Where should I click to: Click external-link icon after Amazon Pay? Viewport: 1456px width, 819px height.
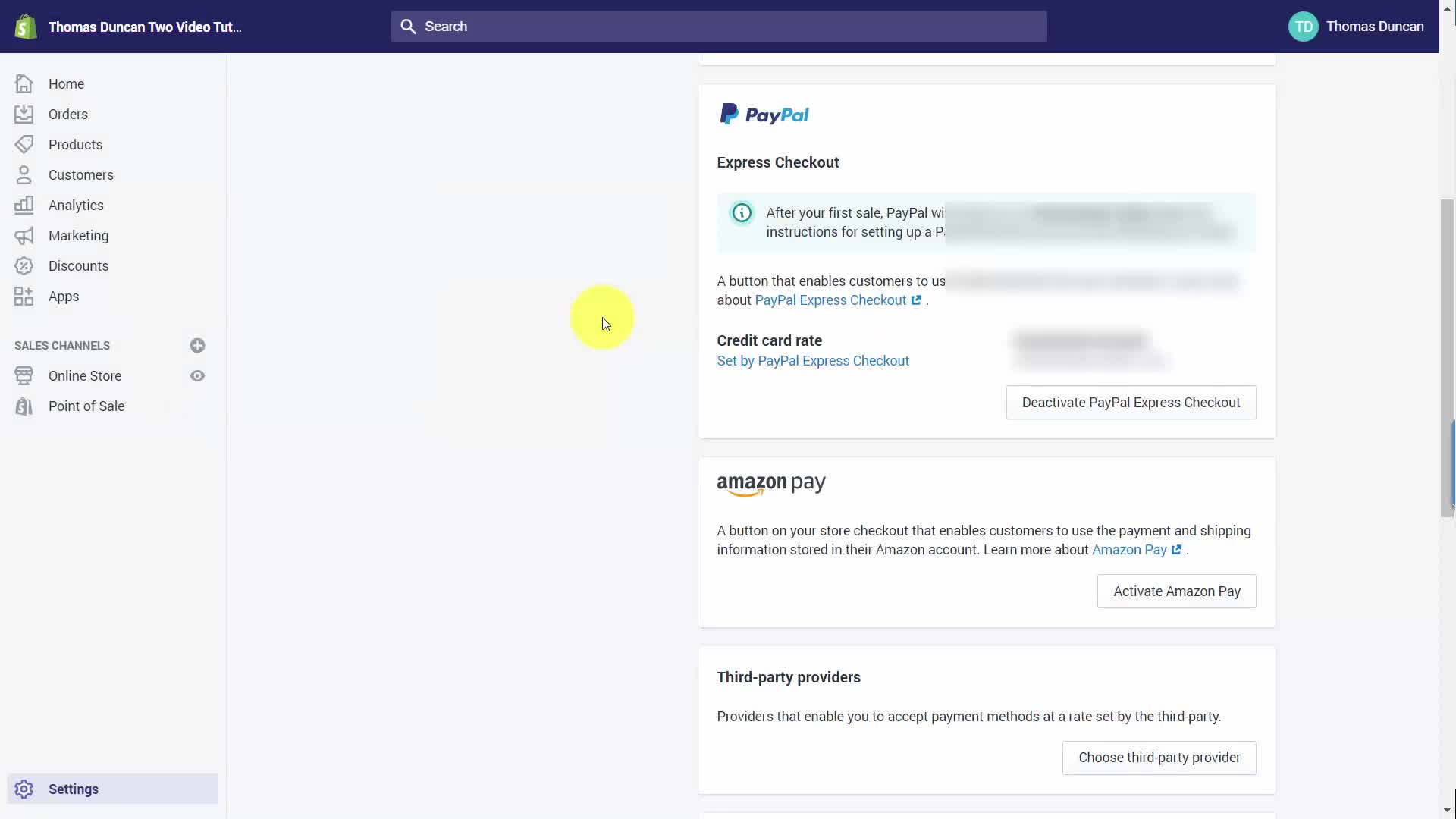click(1176, 550)
